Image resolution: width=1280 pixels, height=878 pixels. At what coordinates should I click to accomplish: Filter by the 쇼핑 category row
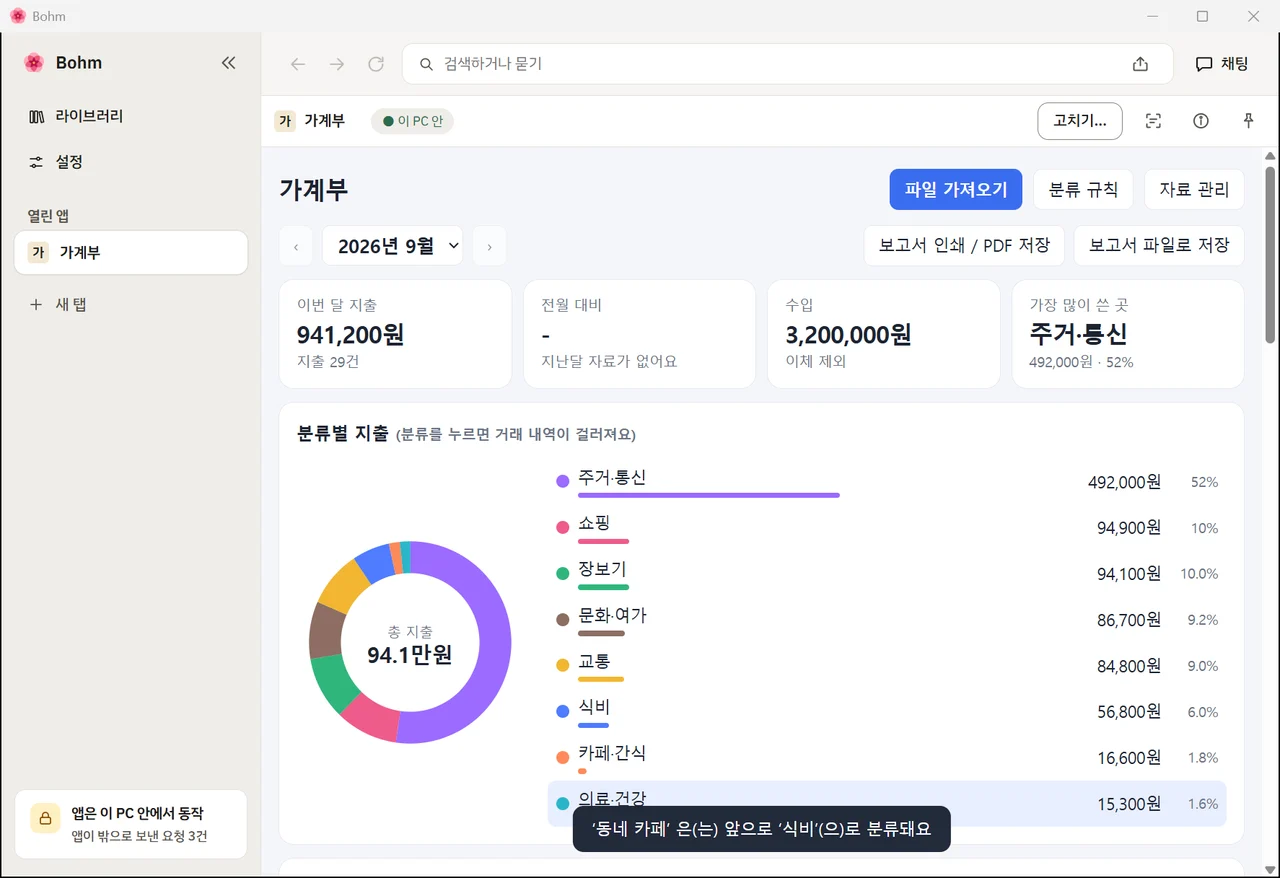tap(887, 528)
